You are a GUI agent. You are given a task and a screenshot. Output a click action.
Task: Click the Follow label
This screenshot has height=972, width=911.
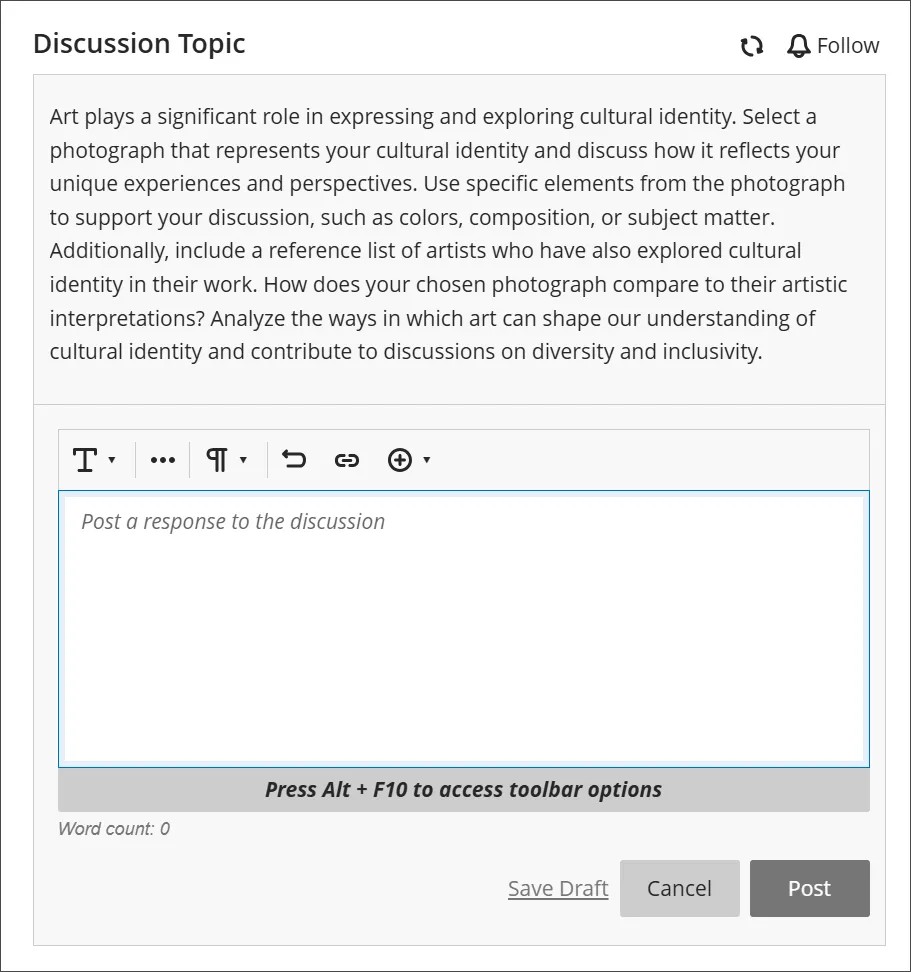848,45
